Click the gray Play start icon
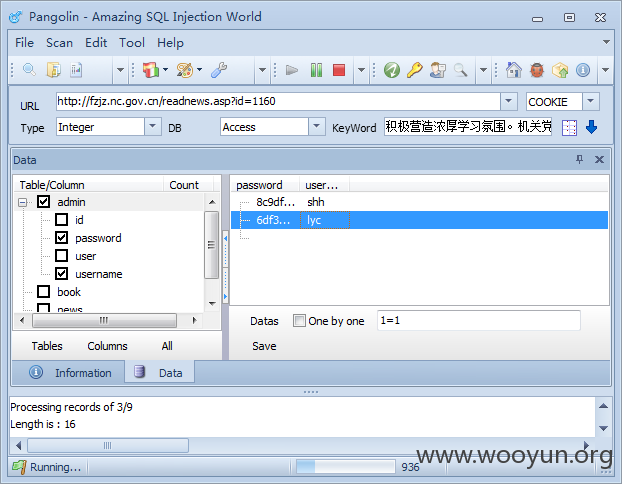Viewport: 622px width, 484px height. click(x=292, y=70)
